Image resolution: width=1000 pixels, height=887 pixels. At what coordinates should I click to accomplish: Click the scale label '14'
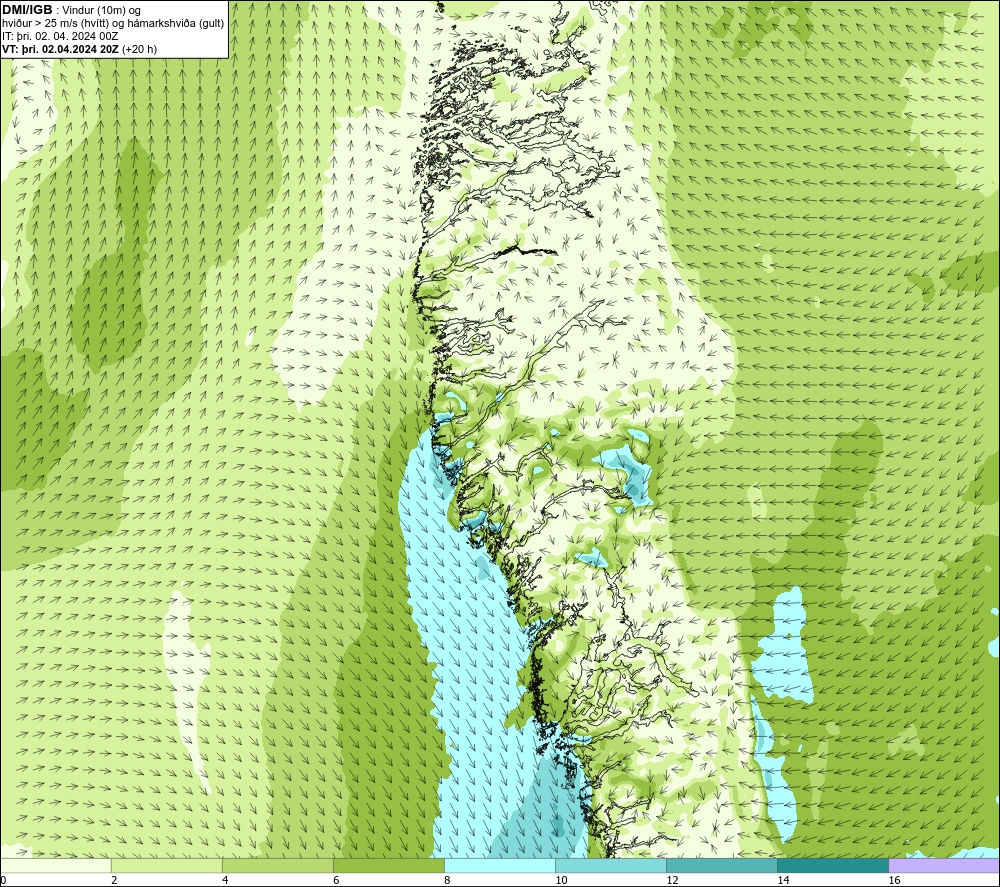point(783,880)
